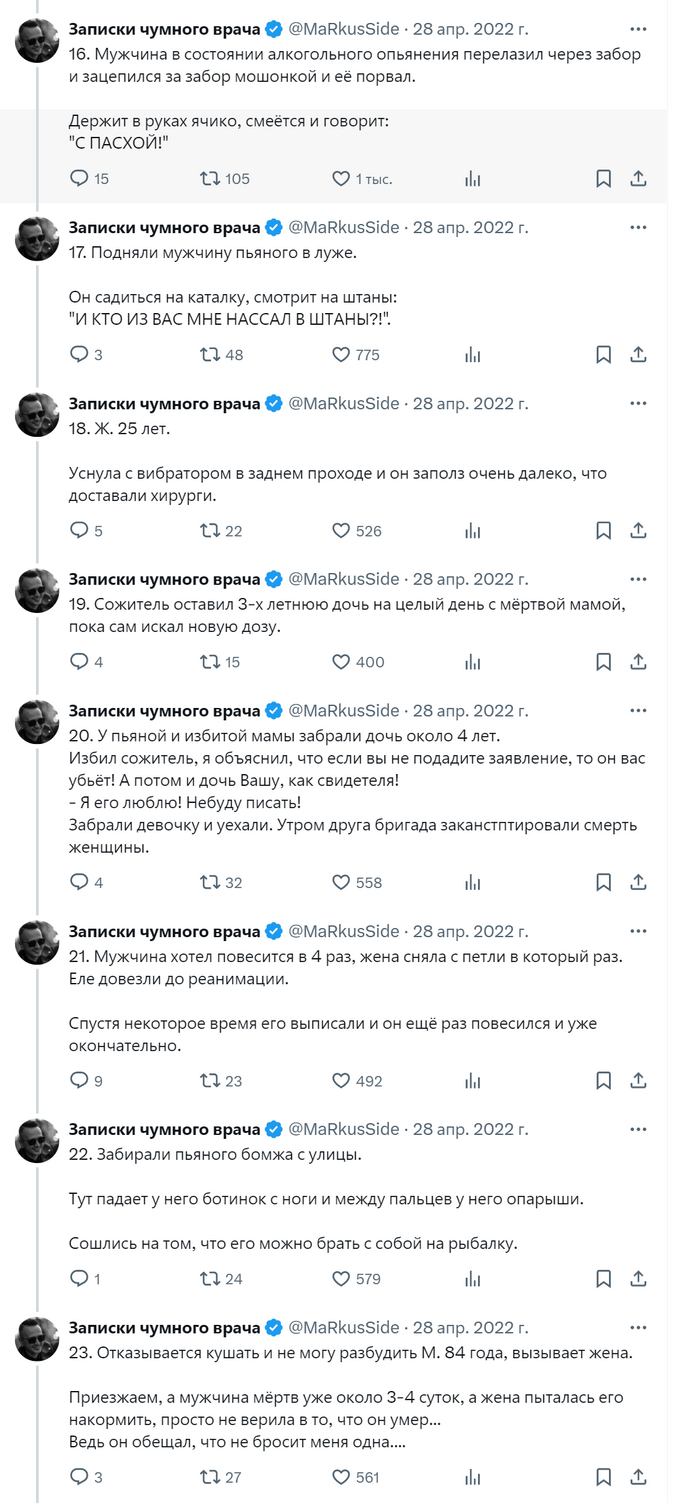The image size is (700, 1503).
Task: View analytics of tweet 23
Action: point(473,1477)
